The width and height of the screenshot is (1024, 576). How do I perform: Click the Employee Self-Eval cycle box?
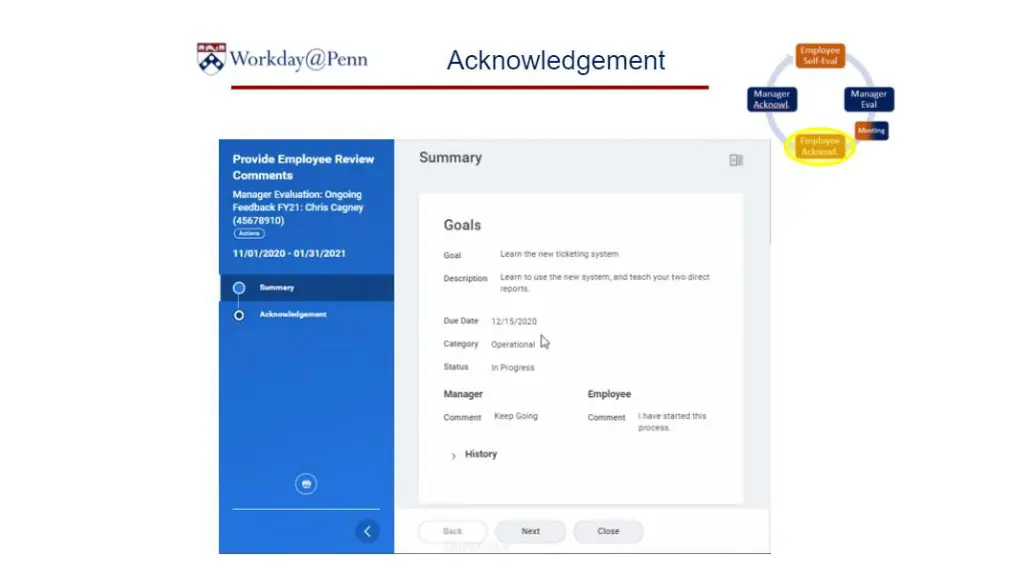820,56
